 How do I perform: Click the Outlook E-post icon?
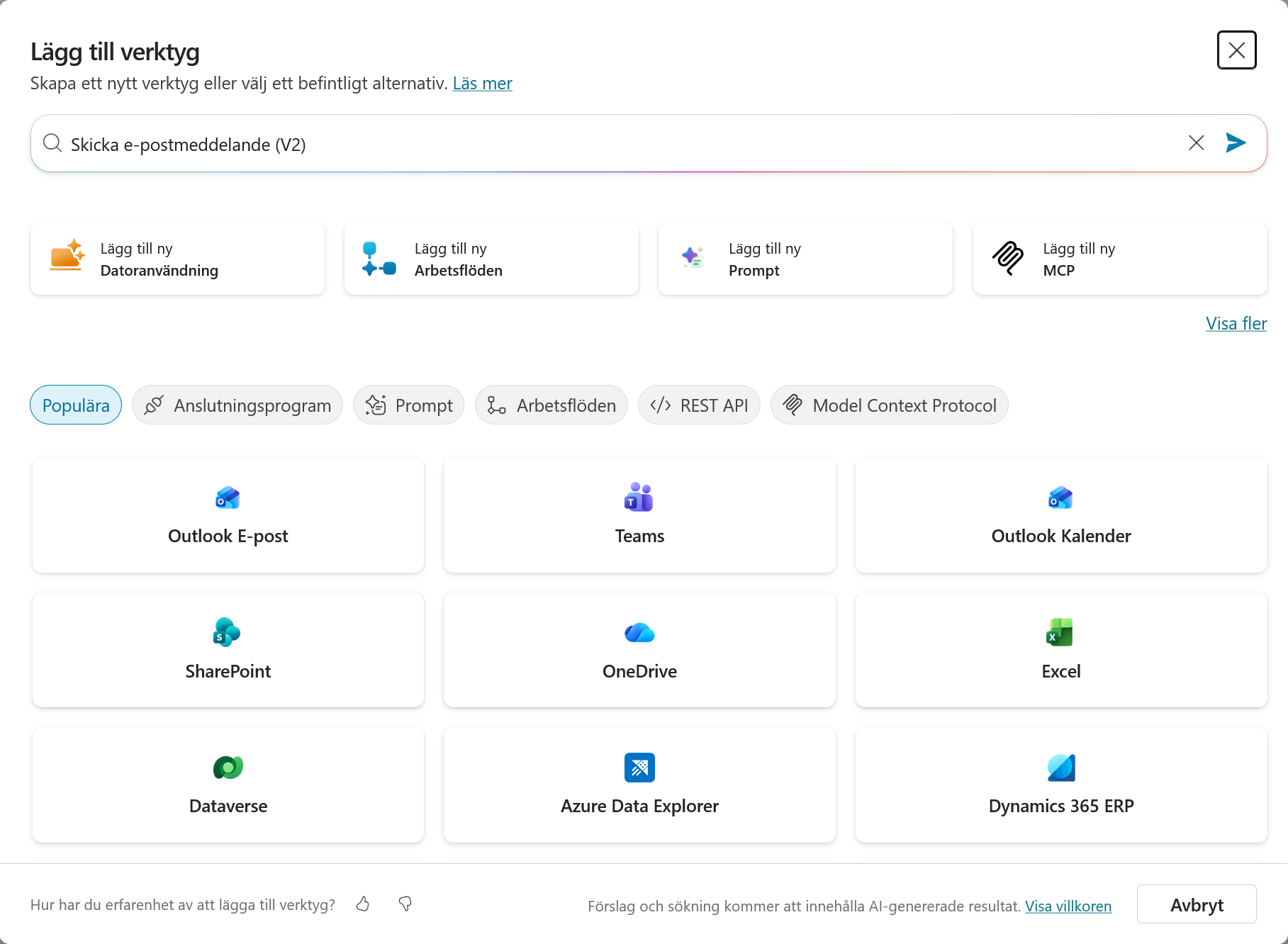[x=228, y=498]
